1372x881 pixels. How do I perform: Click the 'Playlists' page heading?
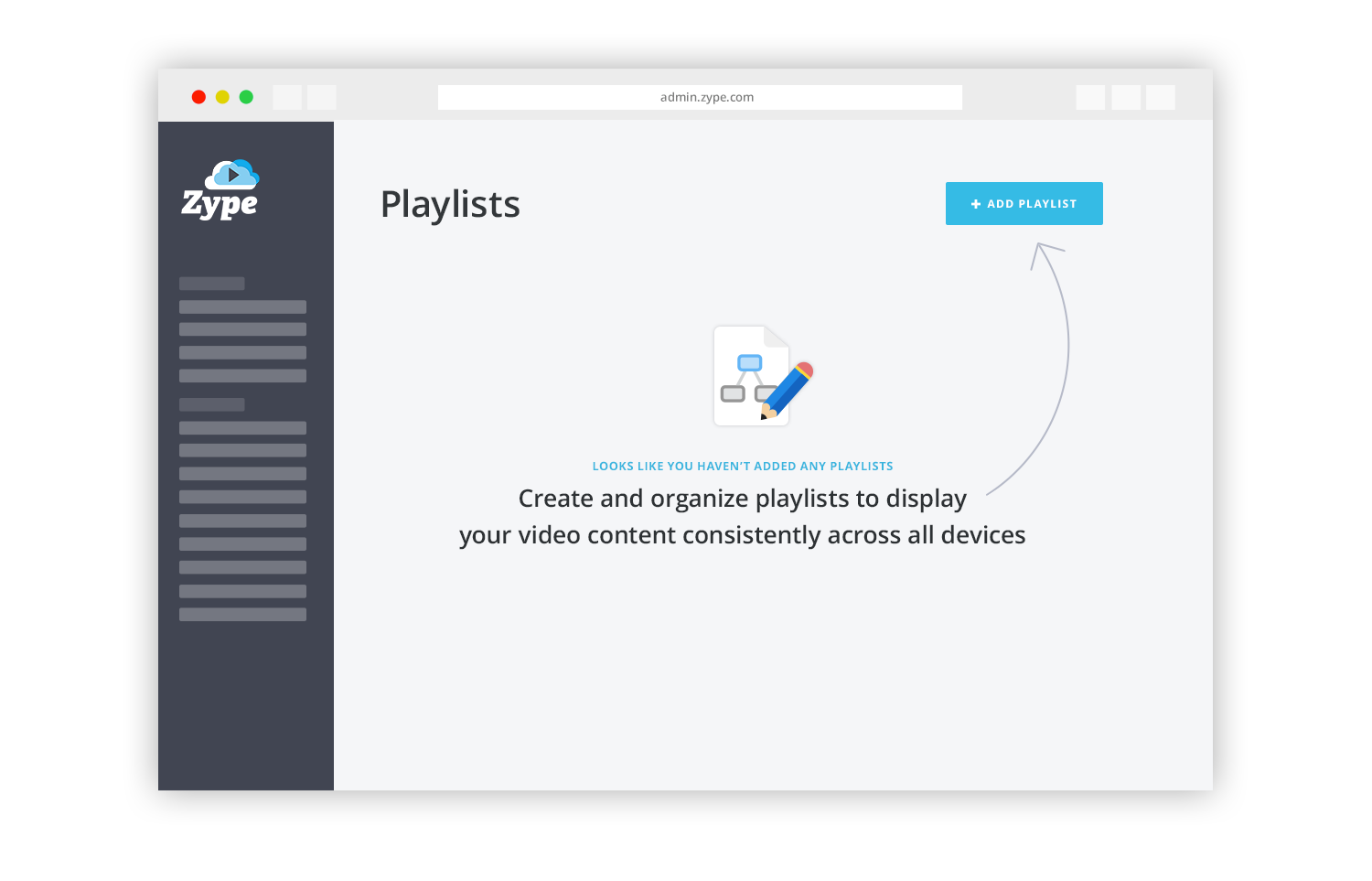pyautogui.click(x=450, y=205)
